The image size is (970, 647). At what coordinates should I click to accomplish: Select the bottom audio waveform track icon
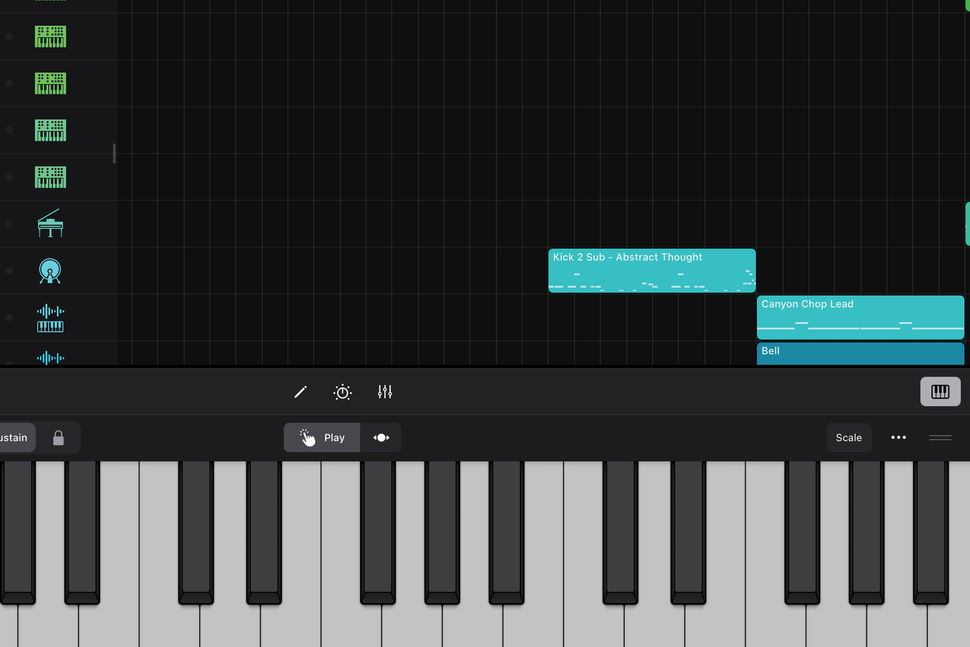click(50, 357)
